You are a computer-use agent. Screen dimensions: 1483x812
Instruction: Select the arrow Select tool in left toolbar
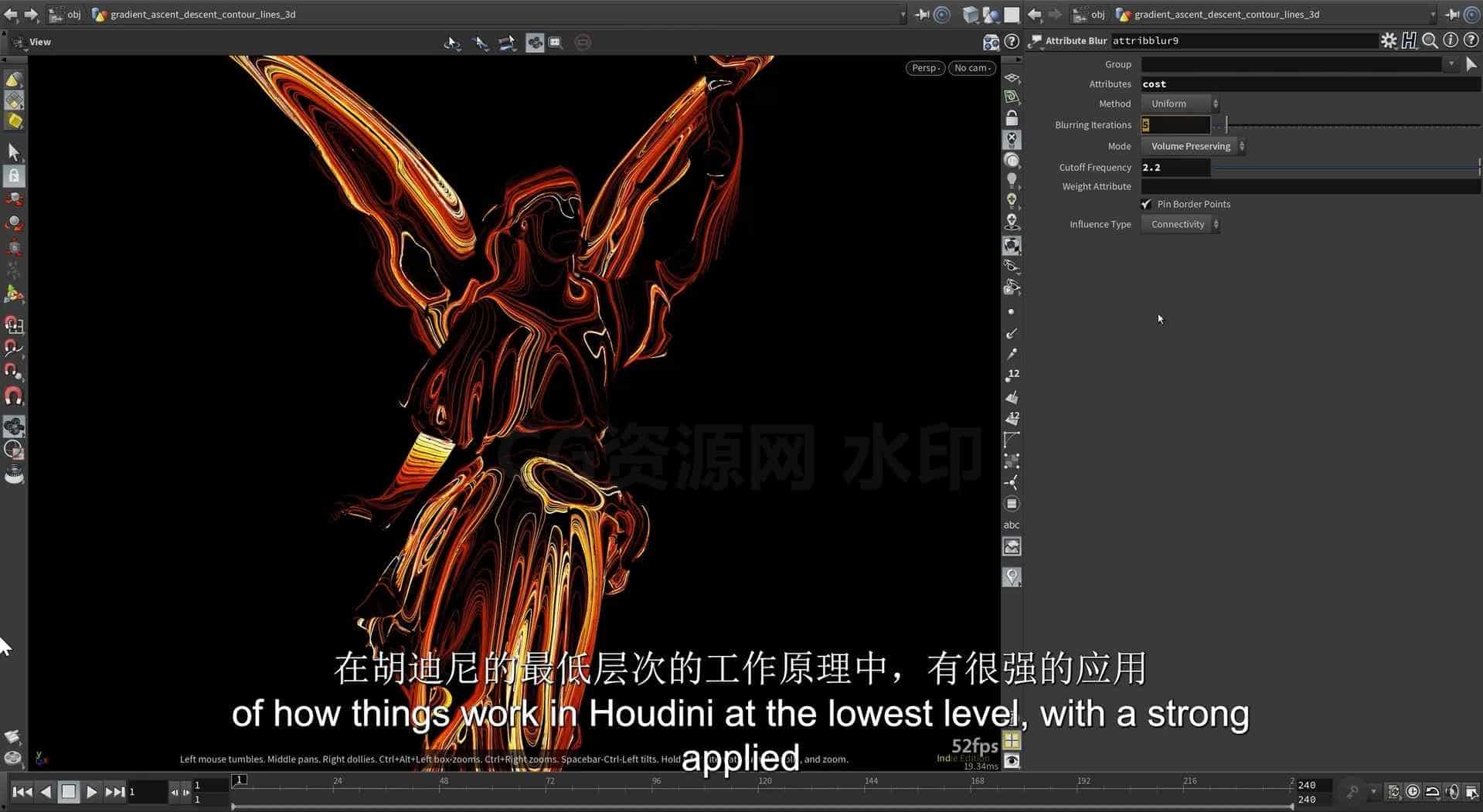coord(14,152)
